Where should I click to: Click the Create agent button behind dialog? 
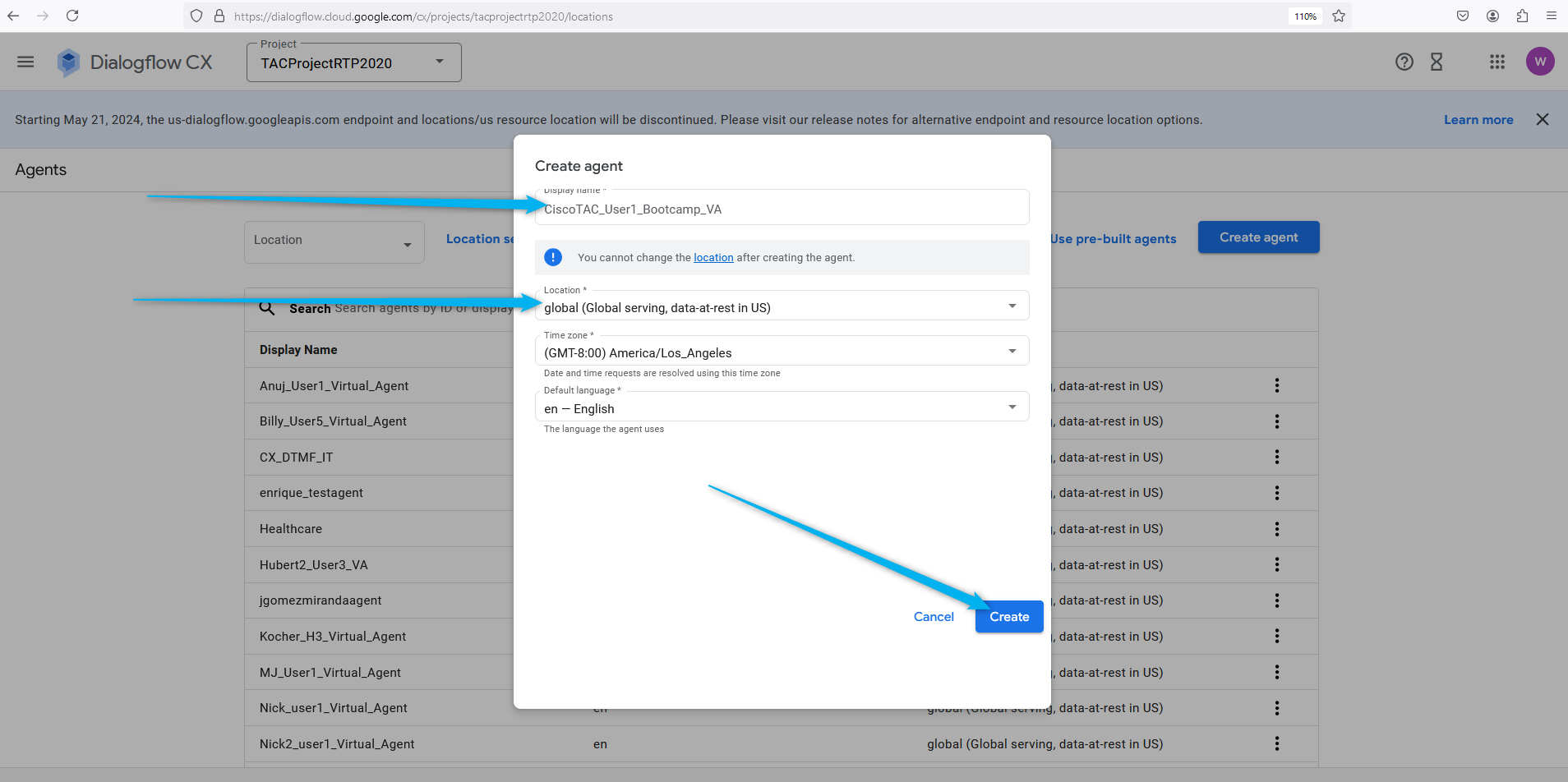click(1258, 237)
